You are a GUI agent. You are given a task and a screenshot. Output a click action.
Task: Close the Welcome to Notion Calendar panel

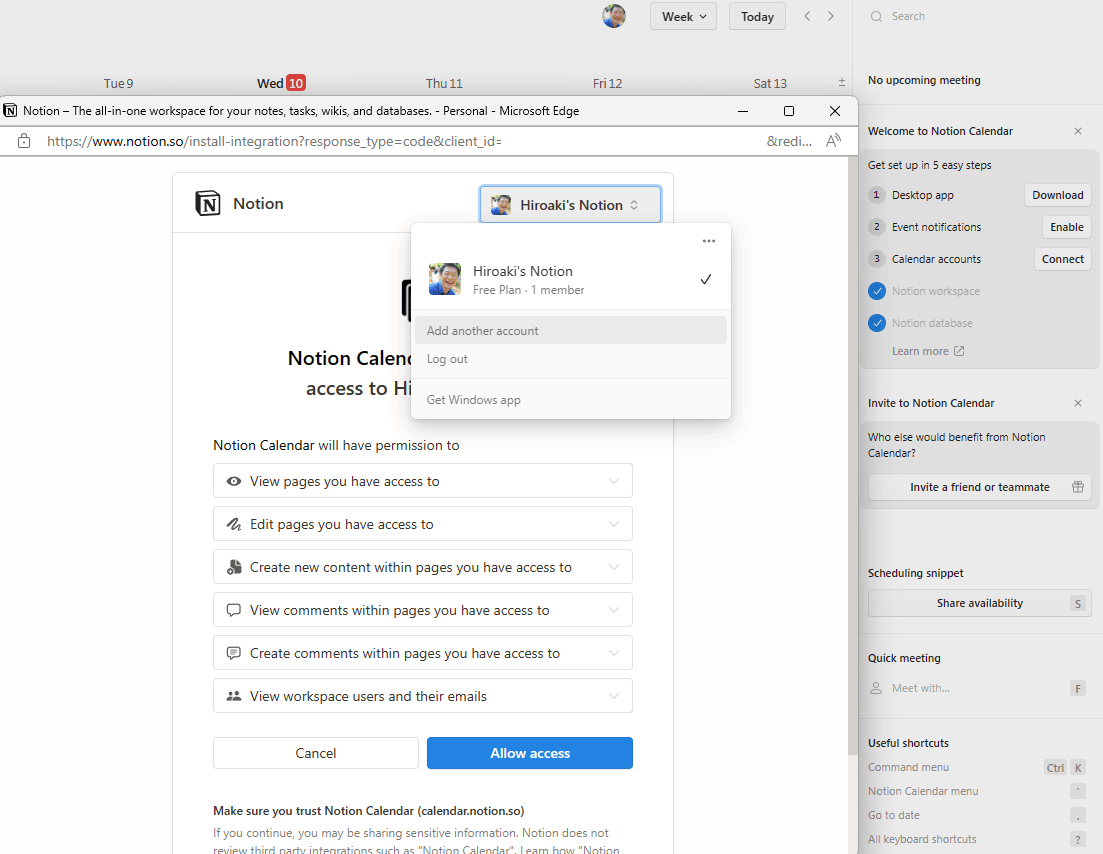[x=1078, y=131]
